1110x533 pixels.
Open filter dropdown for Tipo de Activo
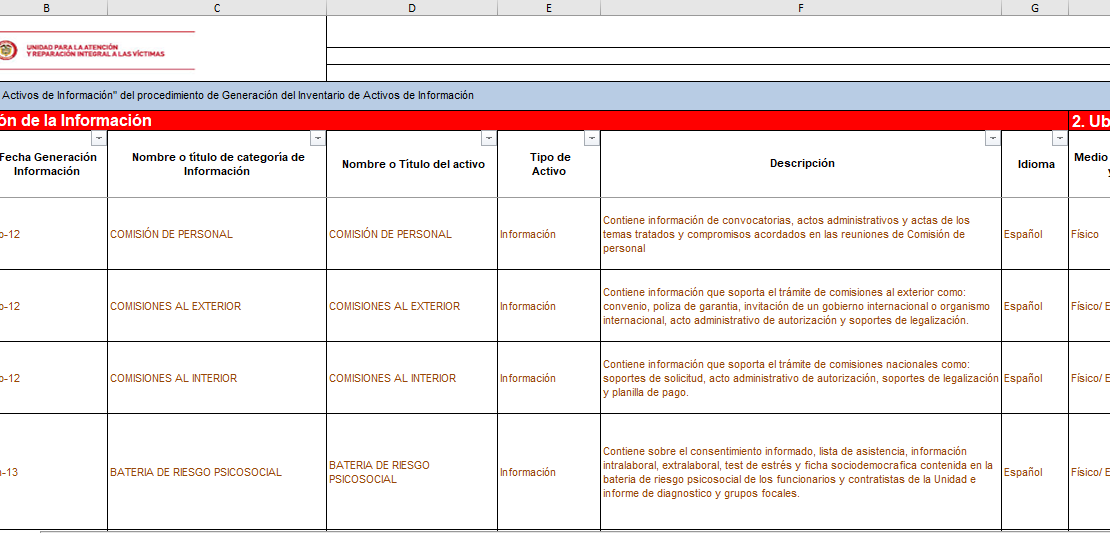tap(592, 138)
